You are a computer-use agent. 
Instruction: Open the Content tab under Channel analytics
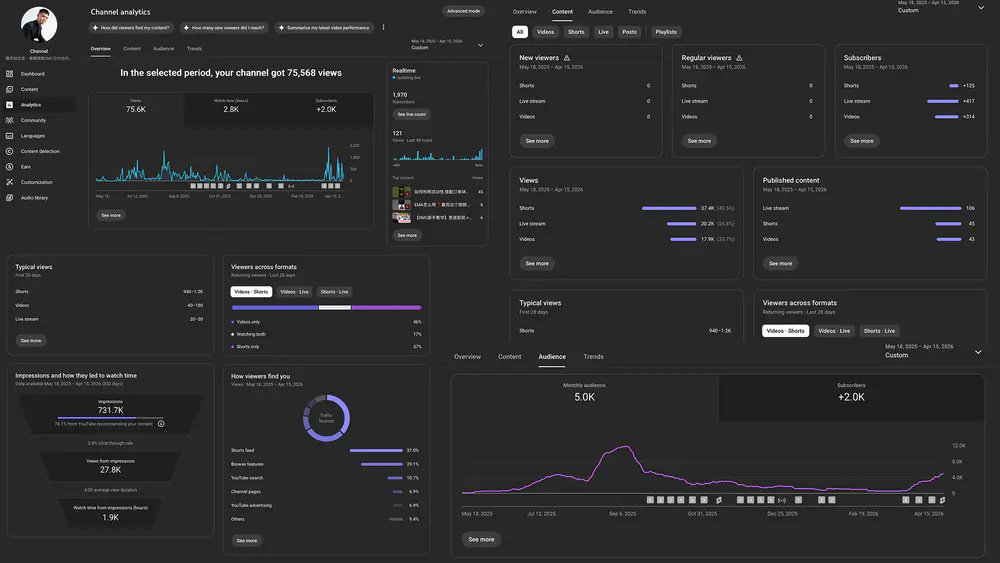pyautogui.click(x=132, y=48)
